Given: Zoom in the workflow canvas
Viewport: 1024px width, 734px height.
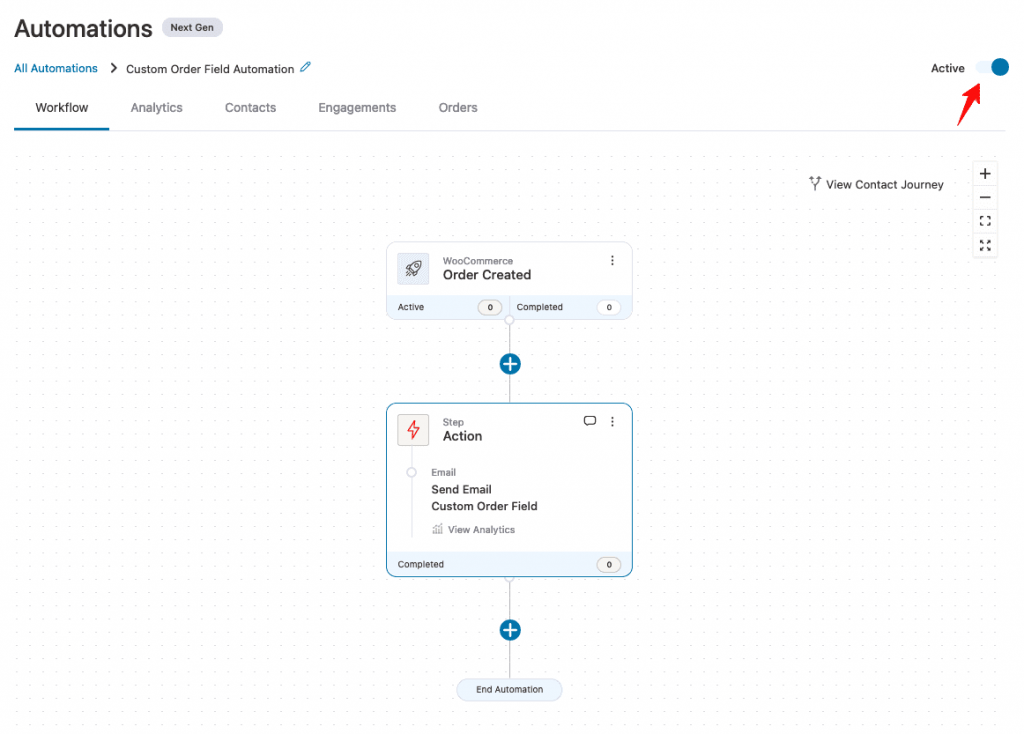Looking at the screenshot, I should tap(985, 174).
